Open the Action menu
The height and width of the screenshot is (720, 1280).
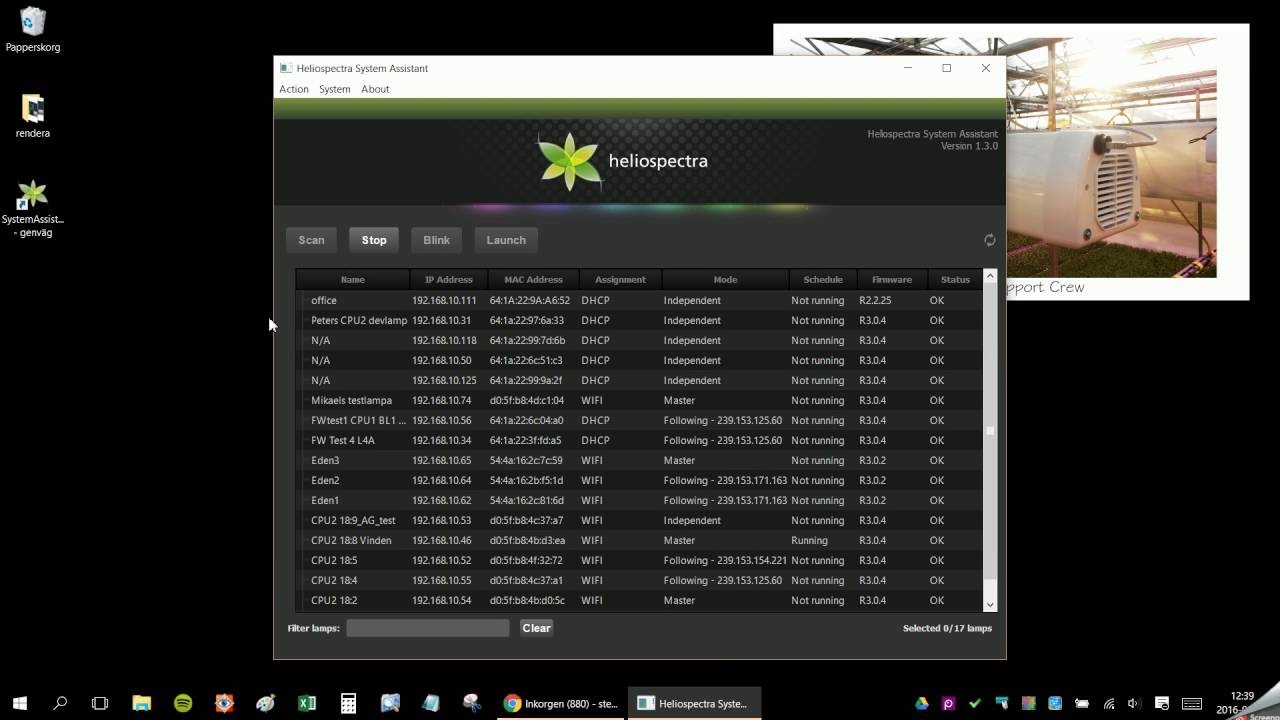pyautogui.click(x=294, y=89)
